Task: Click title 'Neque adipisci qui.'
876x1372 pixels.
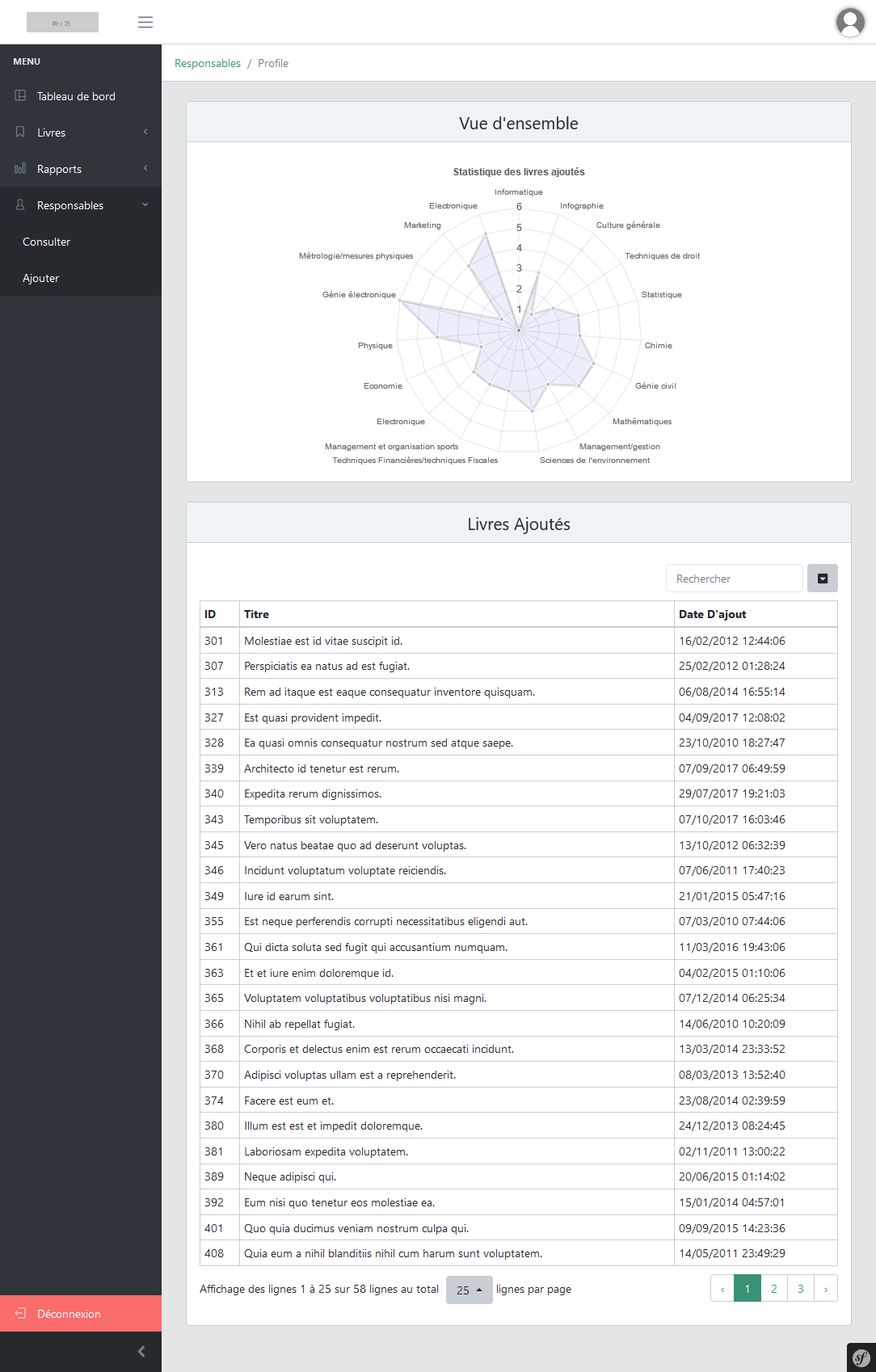Action: pyautogui.click(x=290, y=1176)
